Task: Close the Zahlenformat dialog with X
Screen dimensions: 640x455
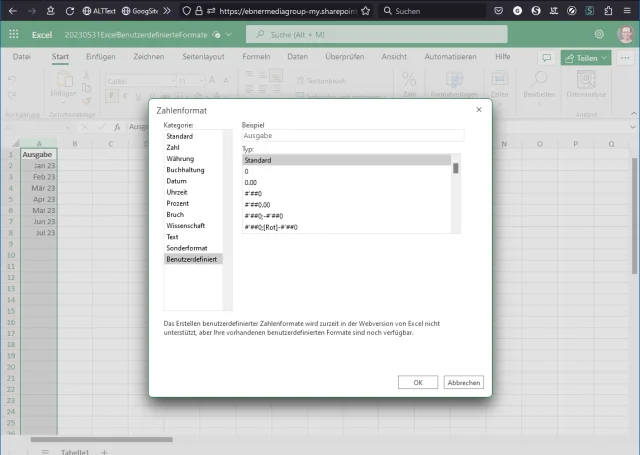Action: click(x=478, y=109)
